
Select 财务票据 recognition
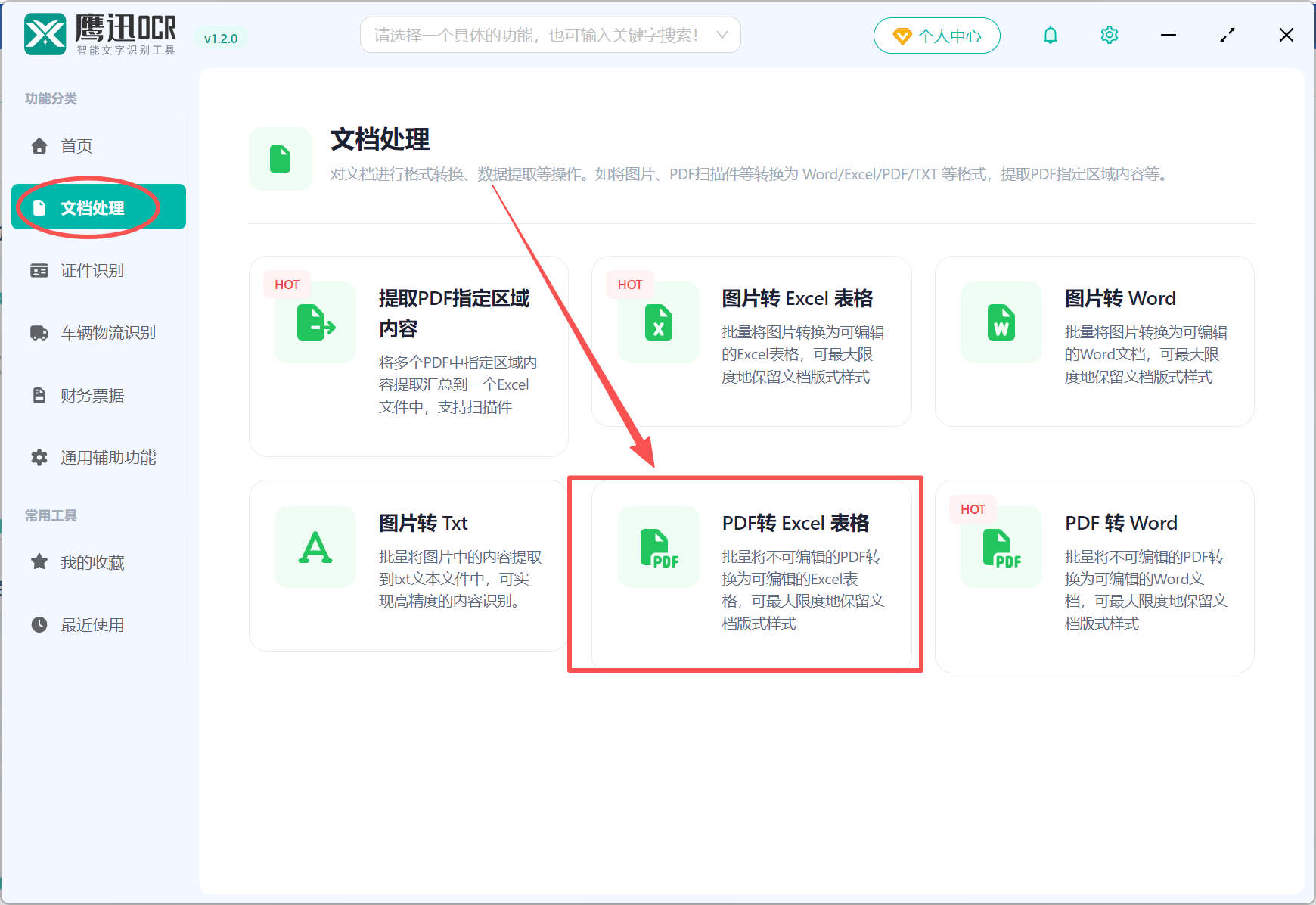92,394
